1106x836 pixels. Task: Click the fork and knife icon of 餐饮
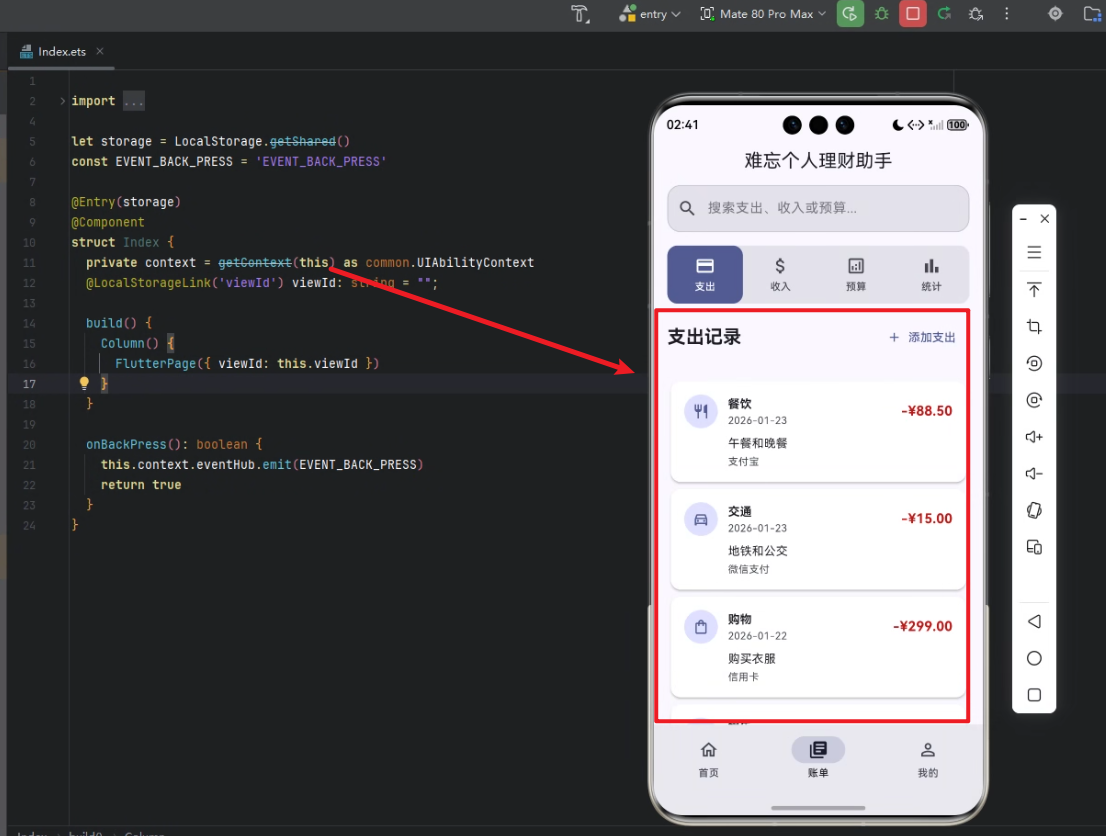(x=700, y=411)
